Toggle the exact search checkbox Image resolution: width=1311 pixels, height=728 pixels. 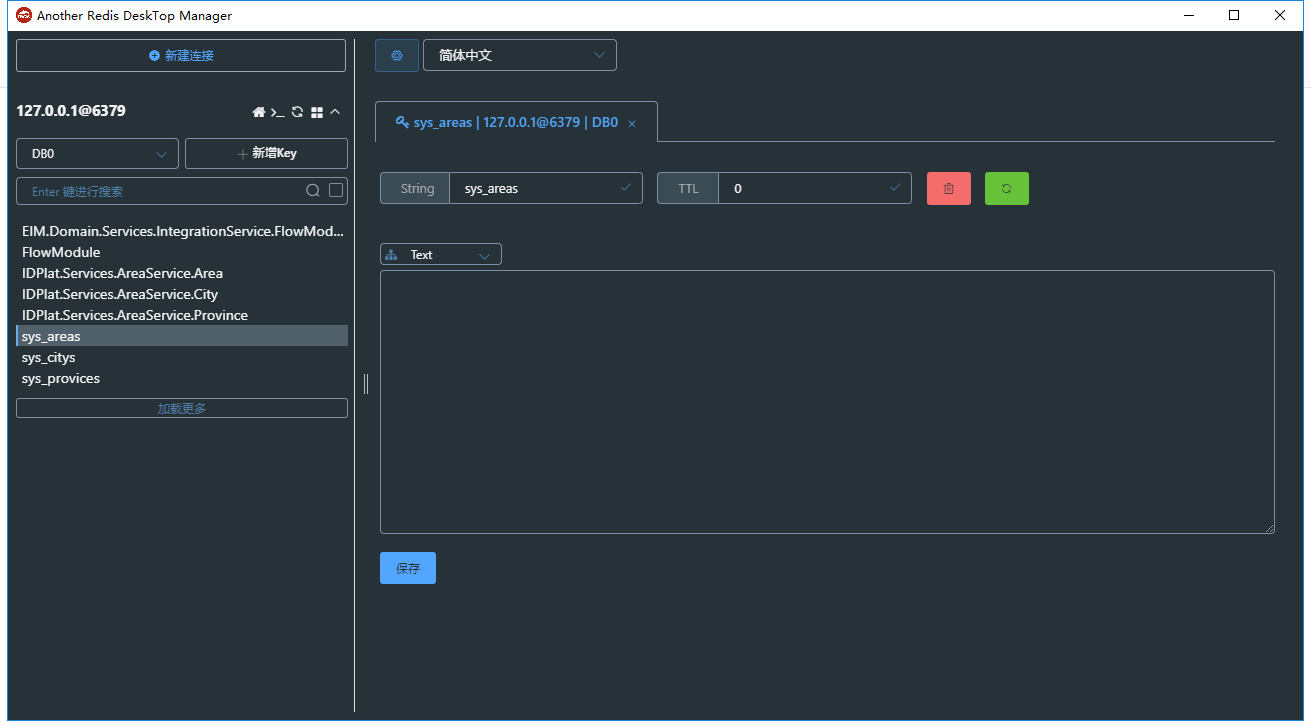point(336,190)
